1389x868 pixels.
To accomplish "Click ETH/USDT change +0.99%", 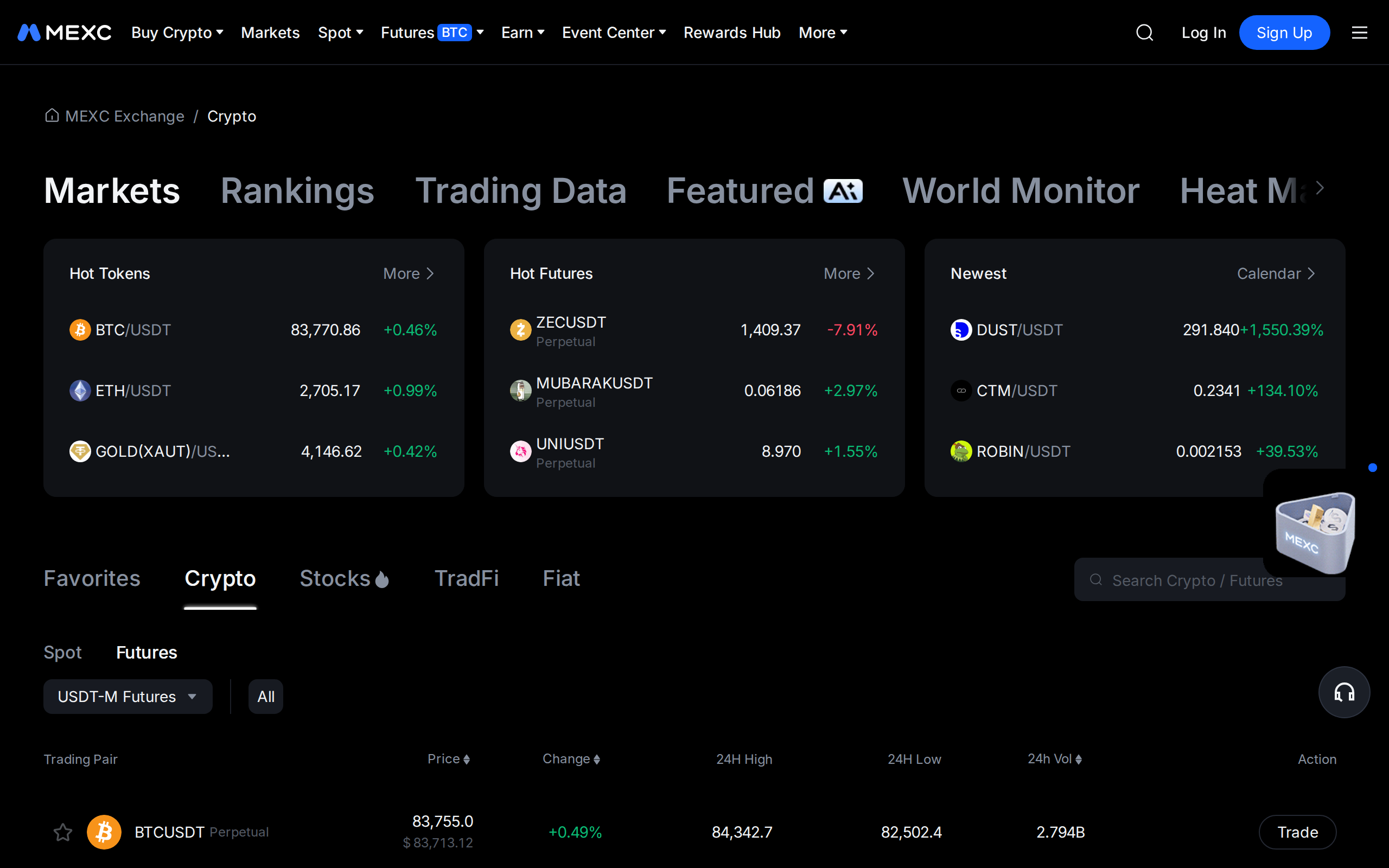I will [410, 391].
